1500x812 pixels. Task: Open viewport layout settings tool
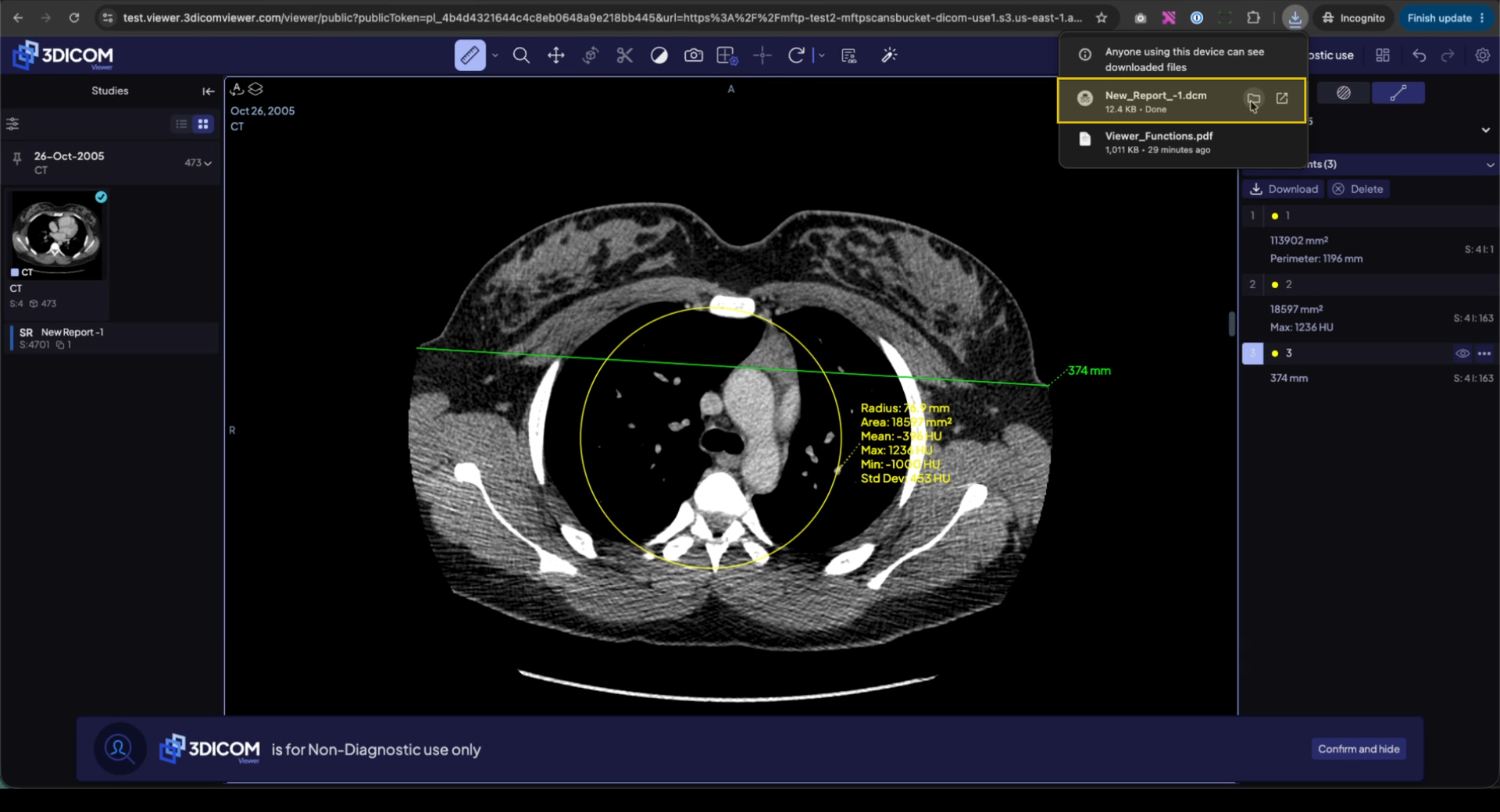click(727, 55)
